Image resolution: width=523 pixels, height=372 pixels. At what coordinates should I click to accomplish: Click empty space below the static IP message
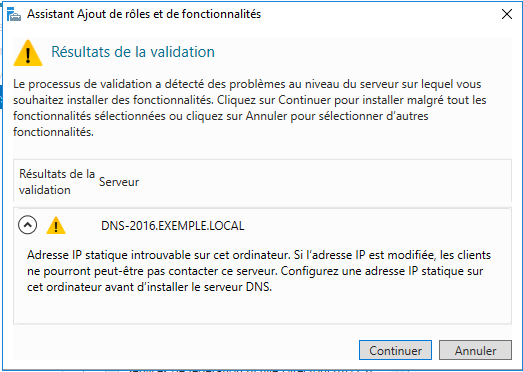262,309
